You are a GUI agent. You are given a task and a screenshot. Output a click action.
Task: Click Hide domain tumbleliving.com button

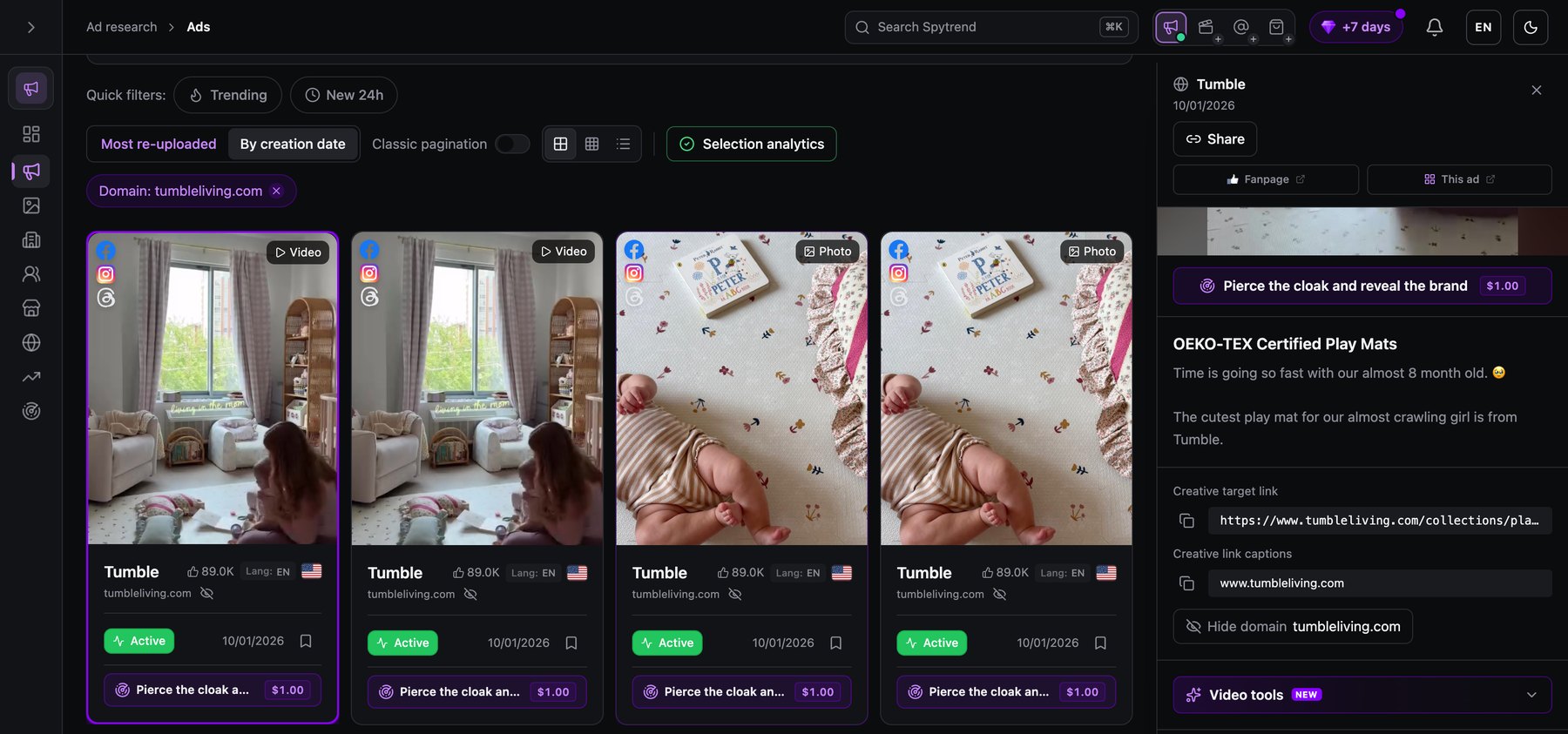pyautogui.click(x=1293, y=627)
